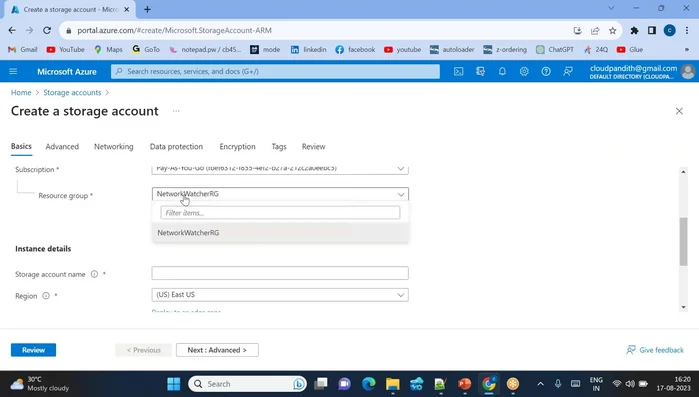Bookmark this page with the star icon
Image resolution: width=699 pixels, height=397 pixels.
(613, 30)
